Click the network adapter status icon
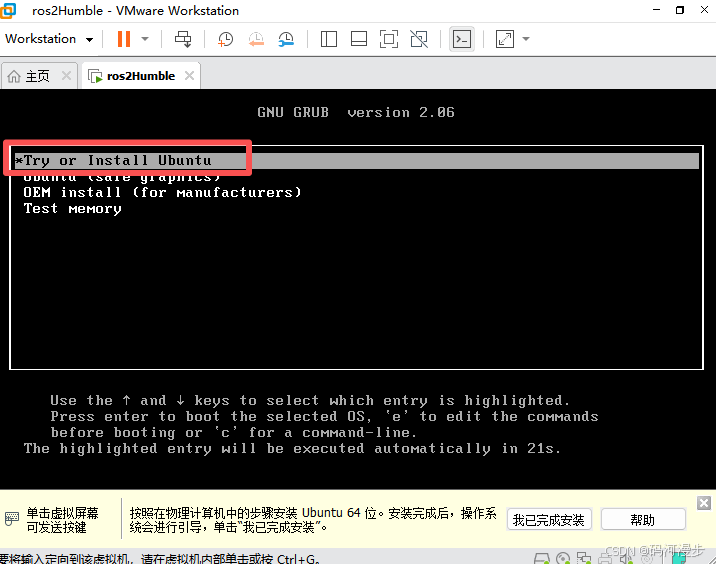Screen dimensions: 716x564 coord(584,558)
